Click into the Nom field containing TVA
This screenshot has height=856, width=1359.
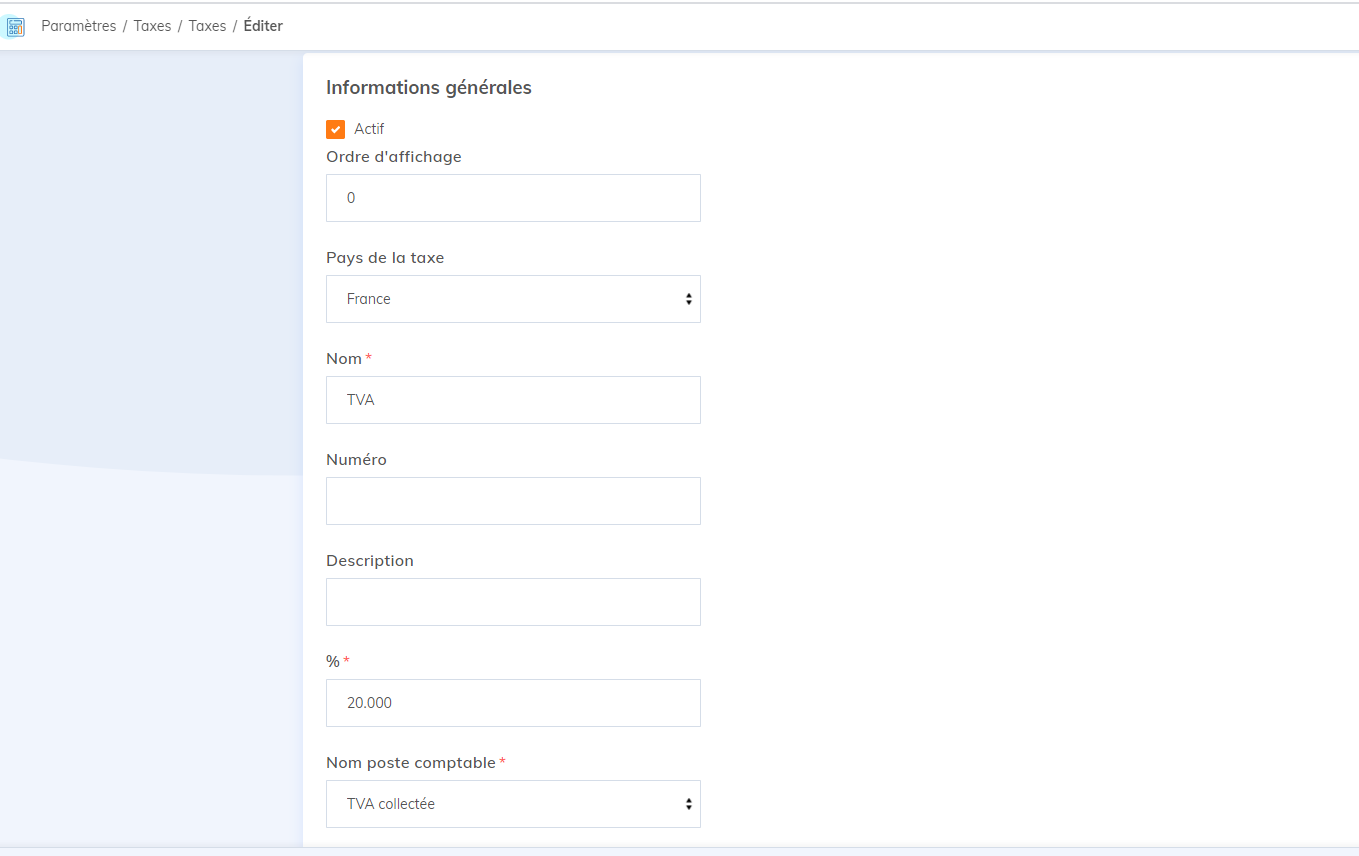coord(513,400)
